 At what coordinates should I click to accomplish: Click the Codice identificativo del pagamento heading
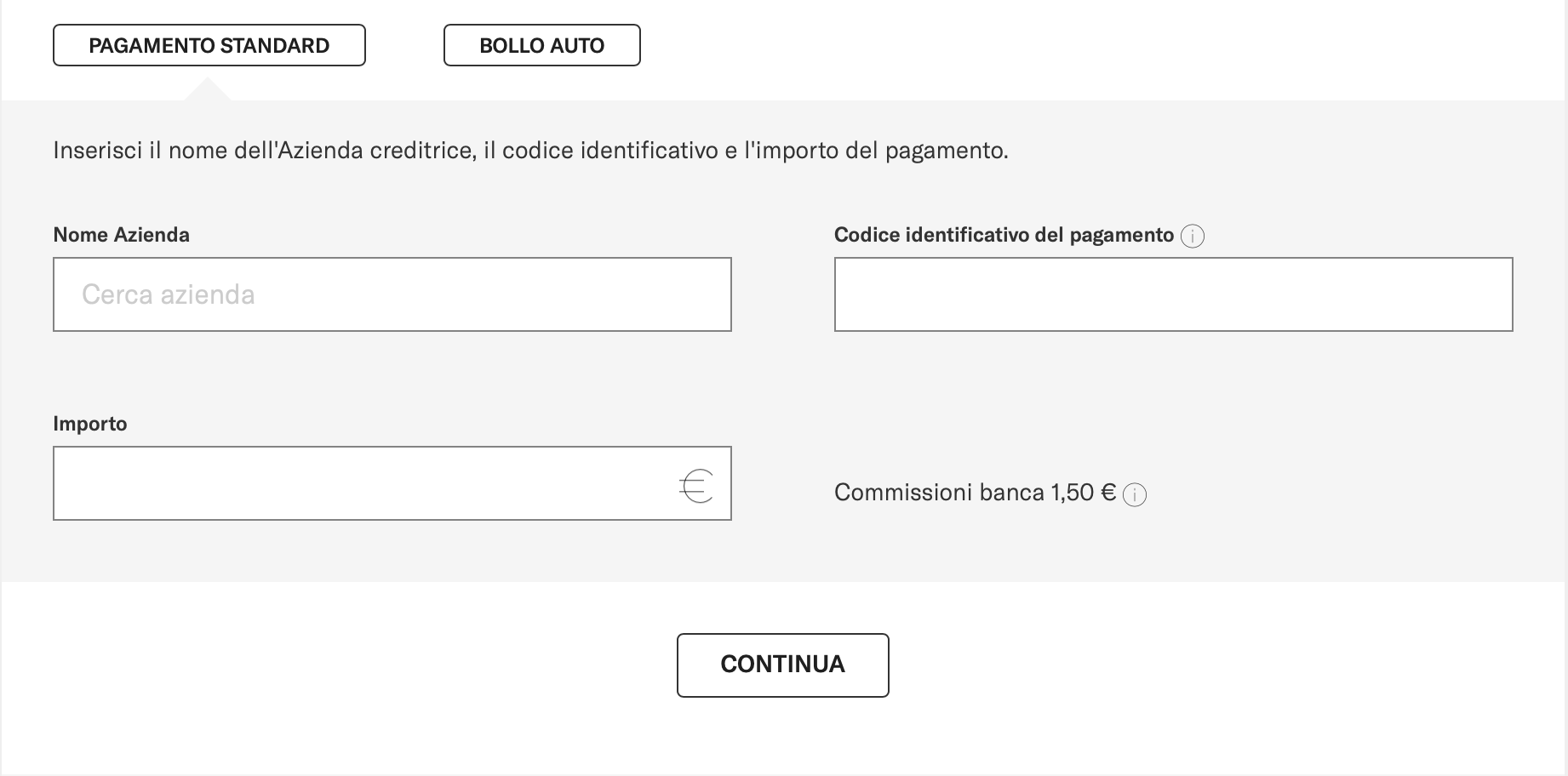click(x=1003, y=235)
